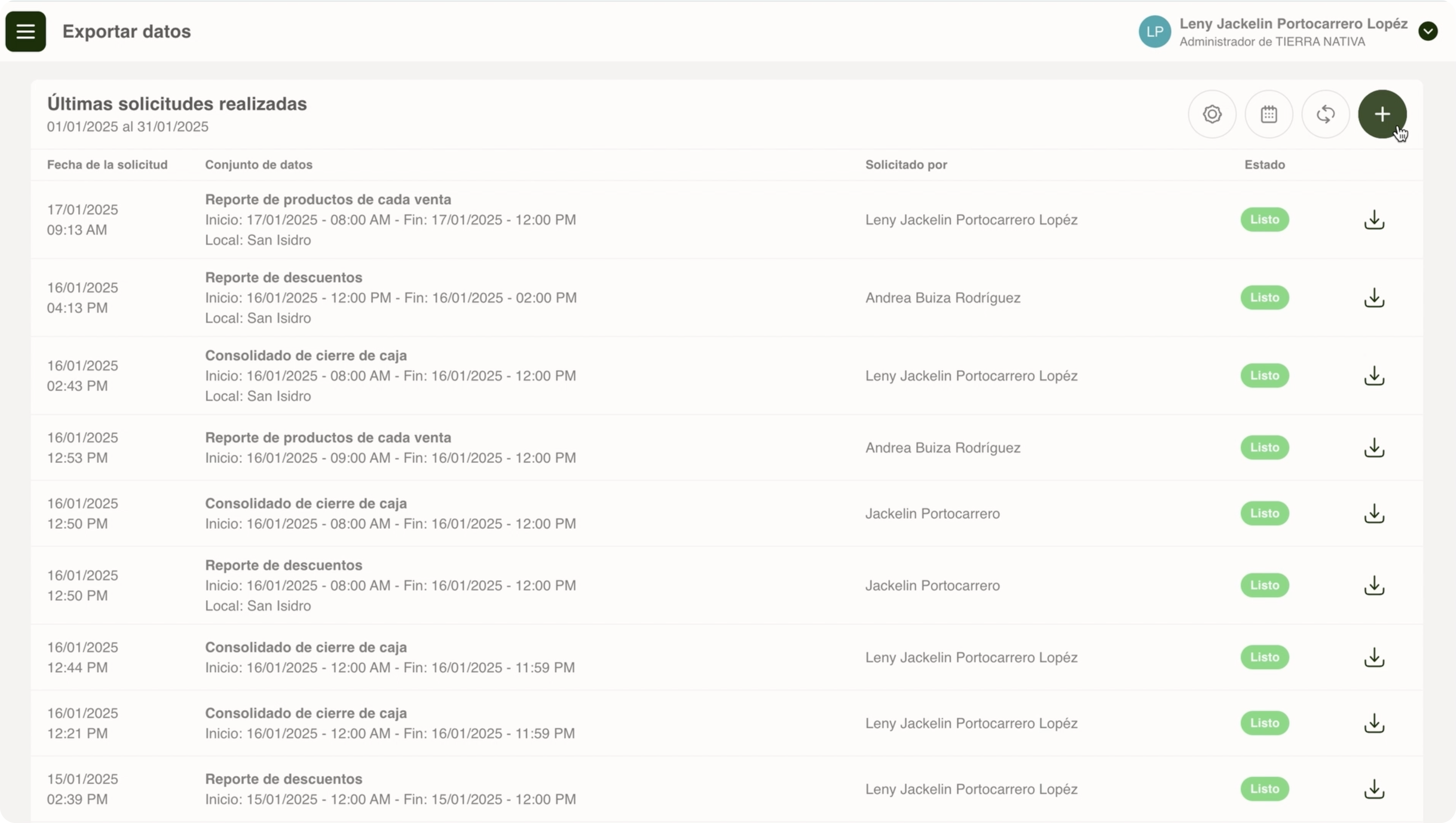Image resolution: width=1456 pixels, height=823 pixels.
Task: Select the 12:21 PM Consolidado de cierre row title
Action: coord(306,713)
